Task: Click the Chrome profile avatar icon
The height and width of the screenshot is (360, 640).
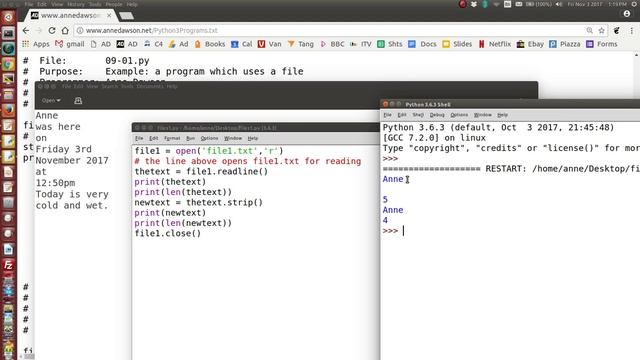Action: (x=627, y=14)
